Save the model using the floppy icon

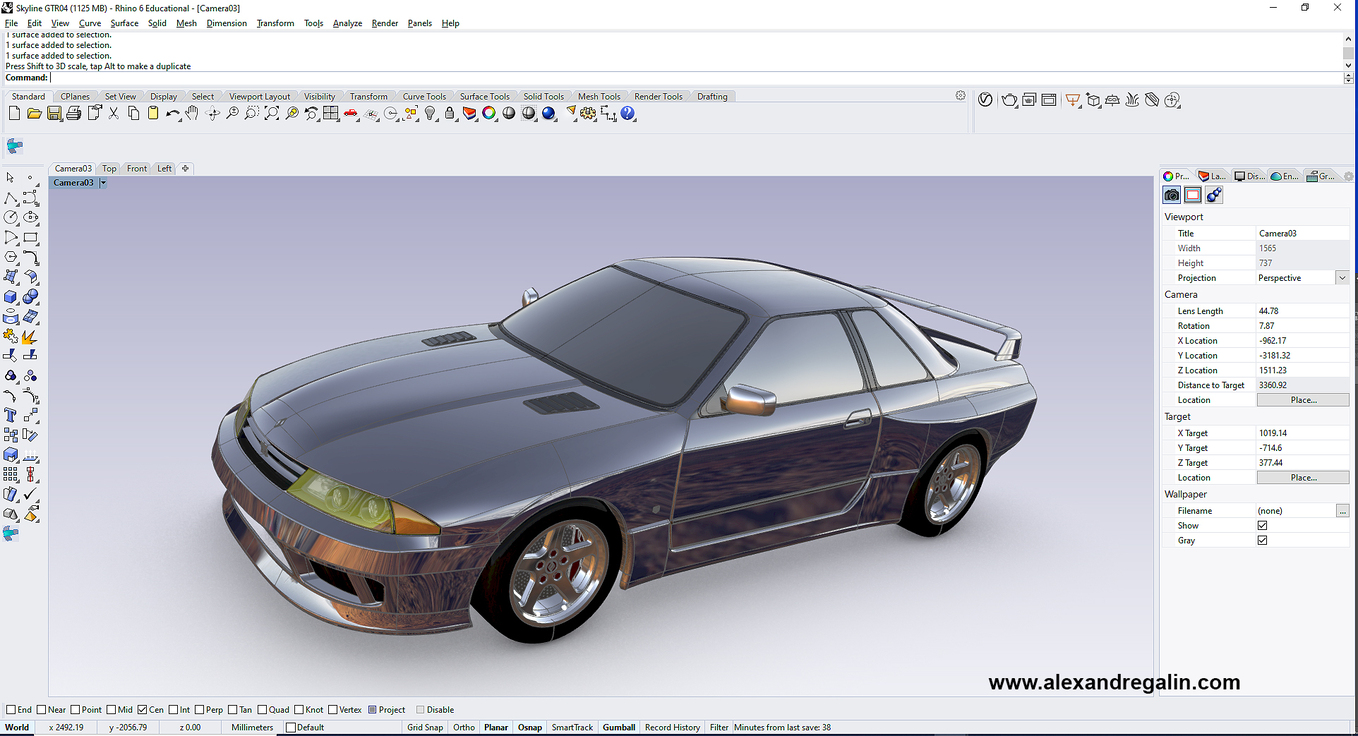click(x=54, y=114)
